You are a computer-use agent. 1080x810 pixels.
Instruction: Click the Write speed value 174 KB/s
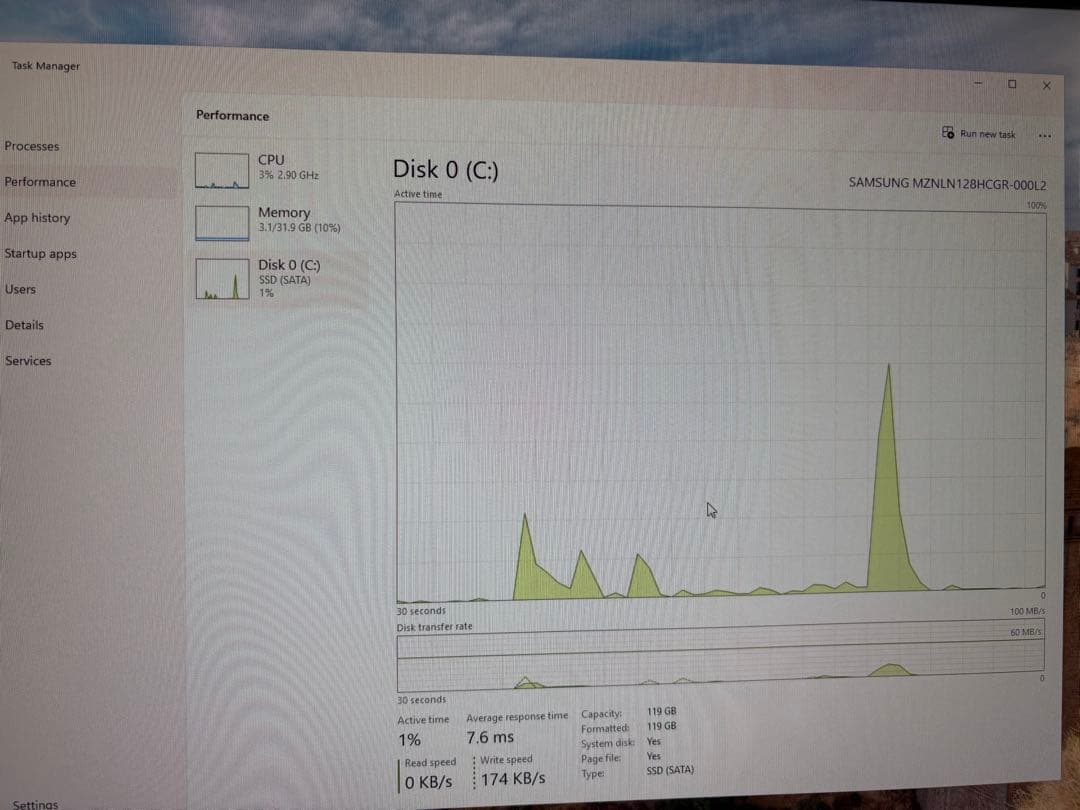(x=513, y=779)
